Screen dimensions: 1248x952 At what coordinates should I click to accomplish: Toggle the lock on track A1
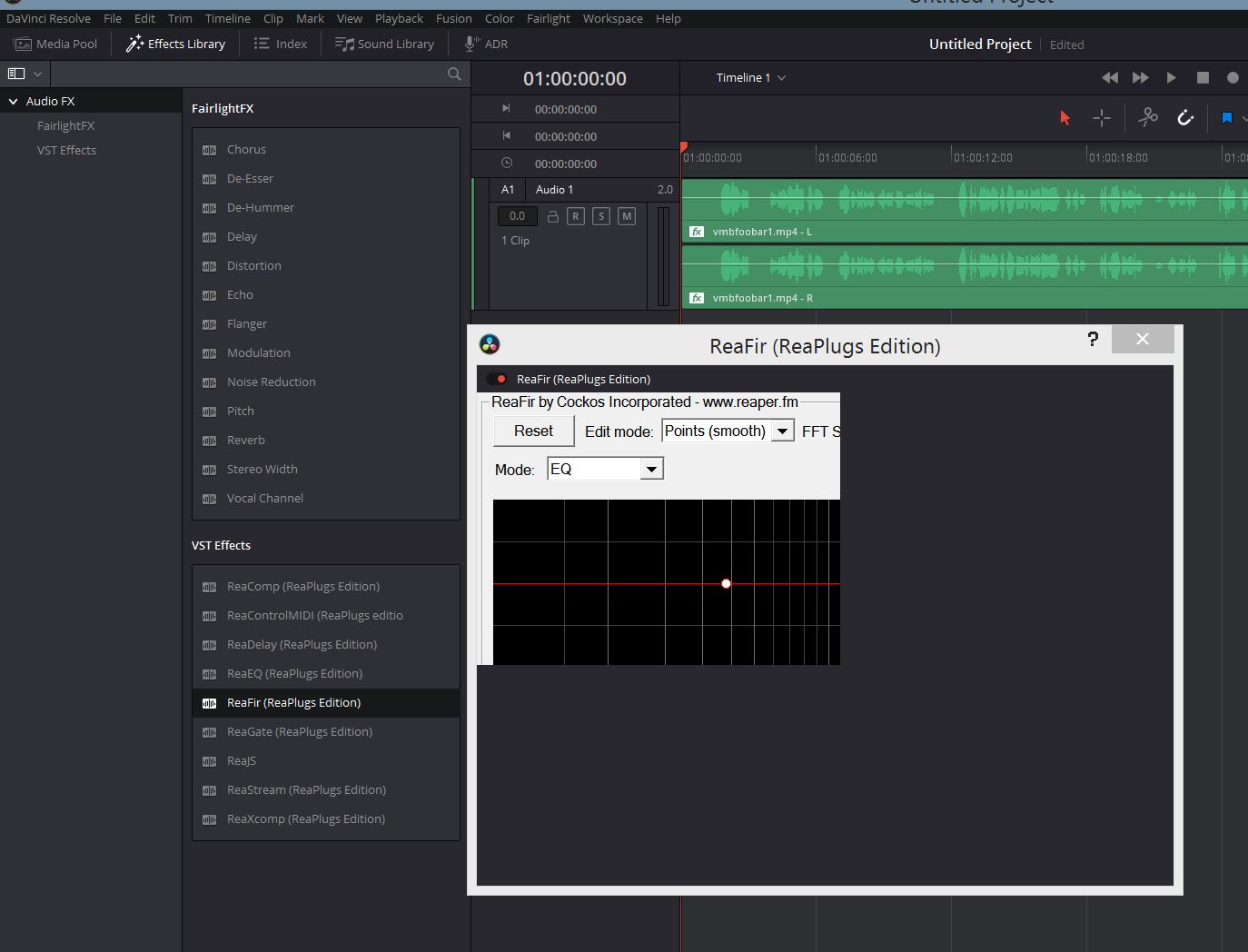pos(552,216)
